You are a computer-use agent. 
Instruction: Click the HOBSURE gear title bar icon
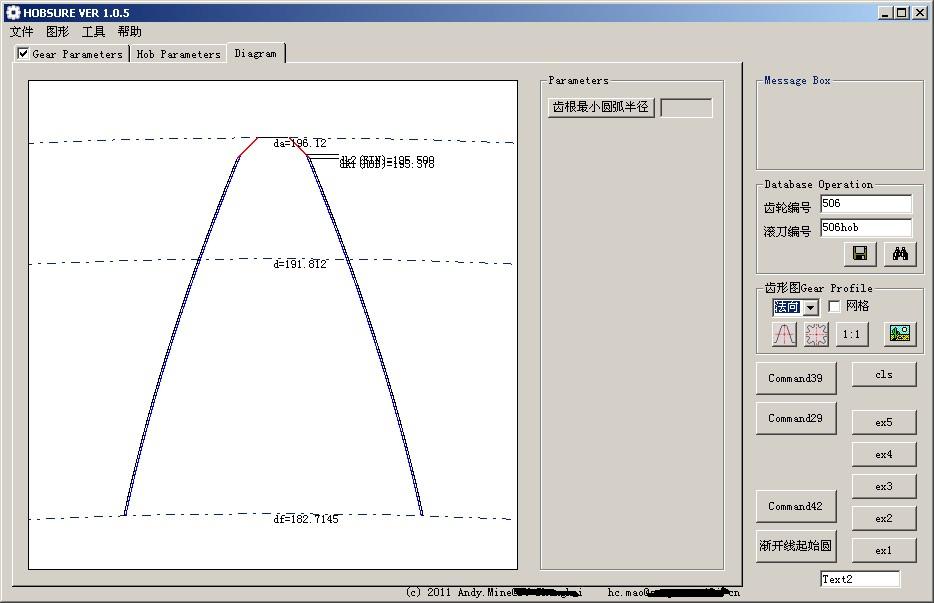tap(13, 13)
